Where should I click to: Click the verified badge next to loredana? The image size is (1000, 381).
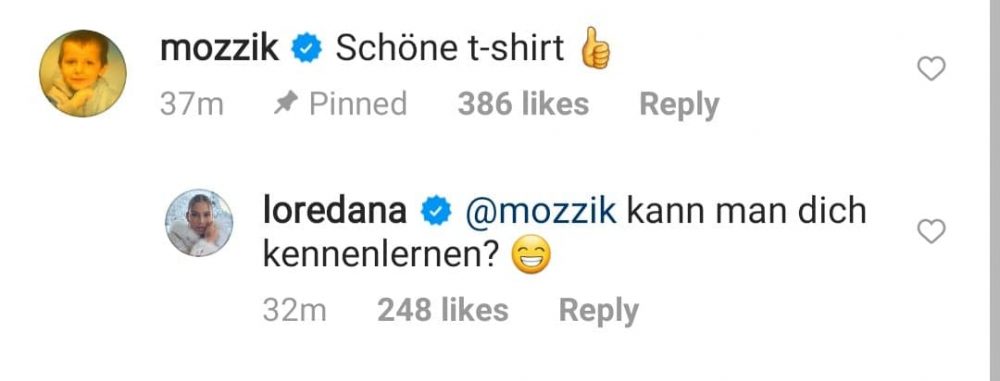[436, 213]
